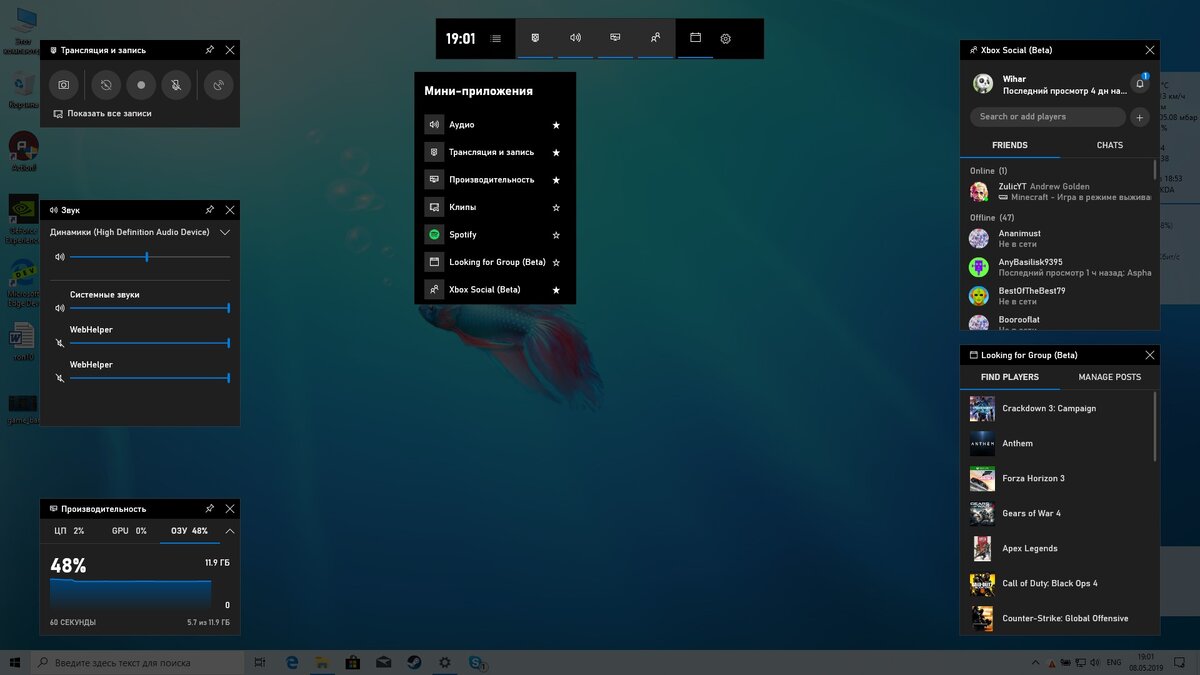The width and height of the screenshot is (1200, 675).
Task: Toggle the star next to Трансляция и запись
Action: [x=556, y=152]
